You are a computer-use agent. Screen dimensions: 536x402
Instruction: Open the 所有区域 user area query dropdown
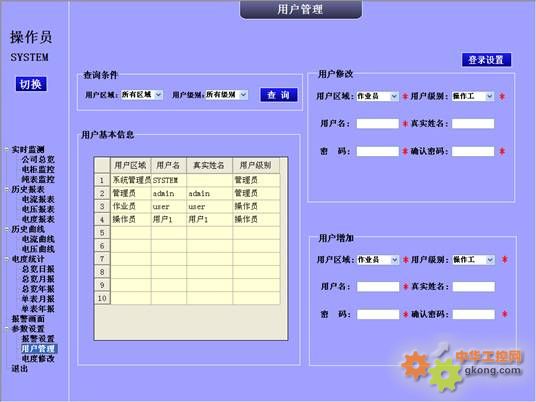coord(142,95)
